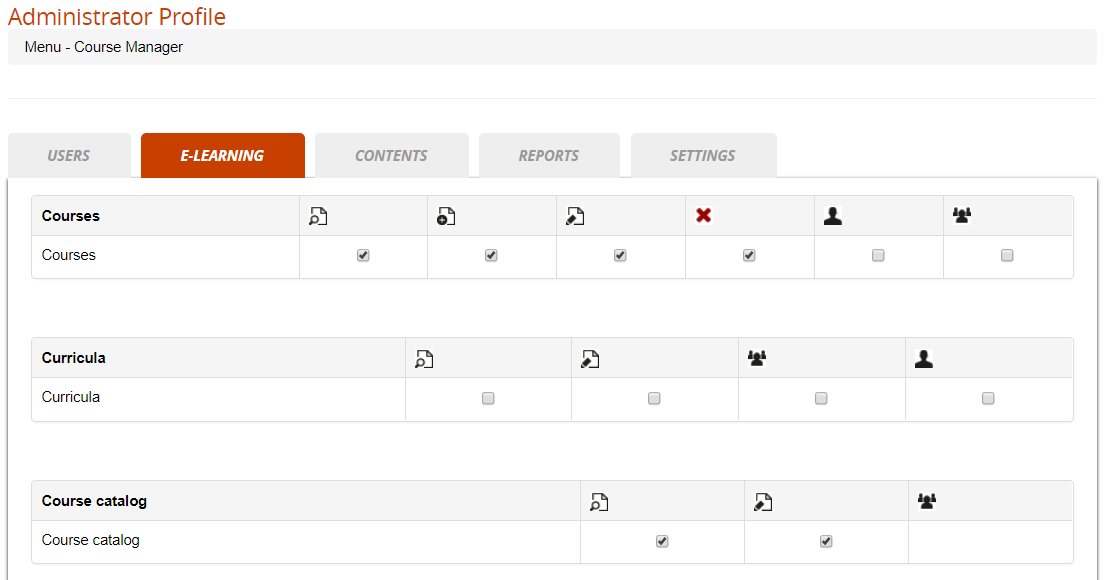
Task: Click the Menu - Course Manager breadcrumb
Action: click(x=104, y=46)
